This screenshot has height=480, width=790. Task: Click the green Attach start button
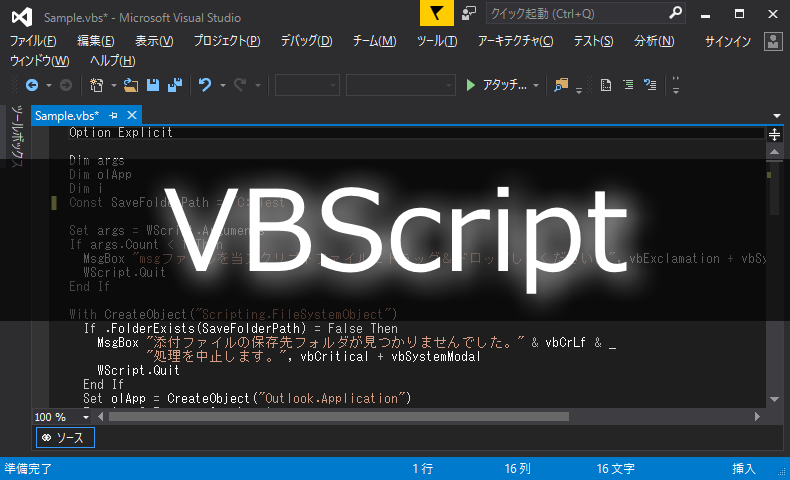(x=496, y=85)
